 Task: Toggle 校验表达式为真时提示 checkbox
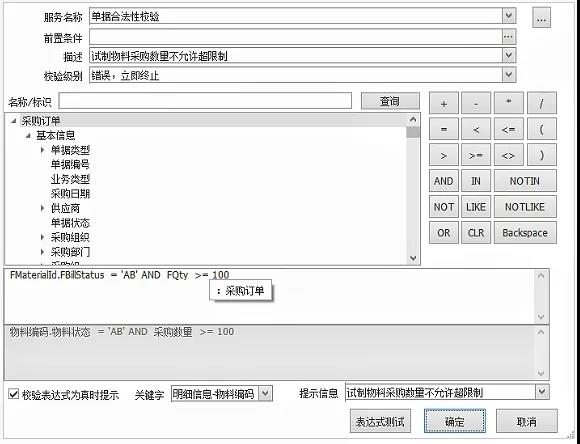(x=13, y=394)
